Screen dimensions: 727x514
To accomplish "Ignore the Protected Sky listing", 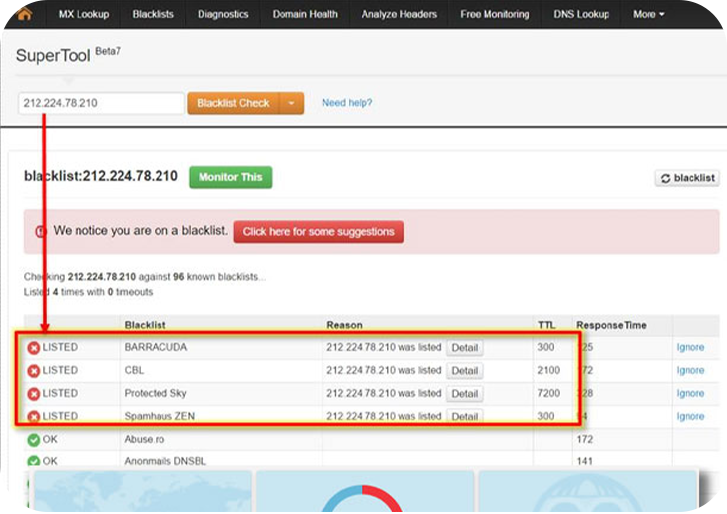I will [690, 393].
